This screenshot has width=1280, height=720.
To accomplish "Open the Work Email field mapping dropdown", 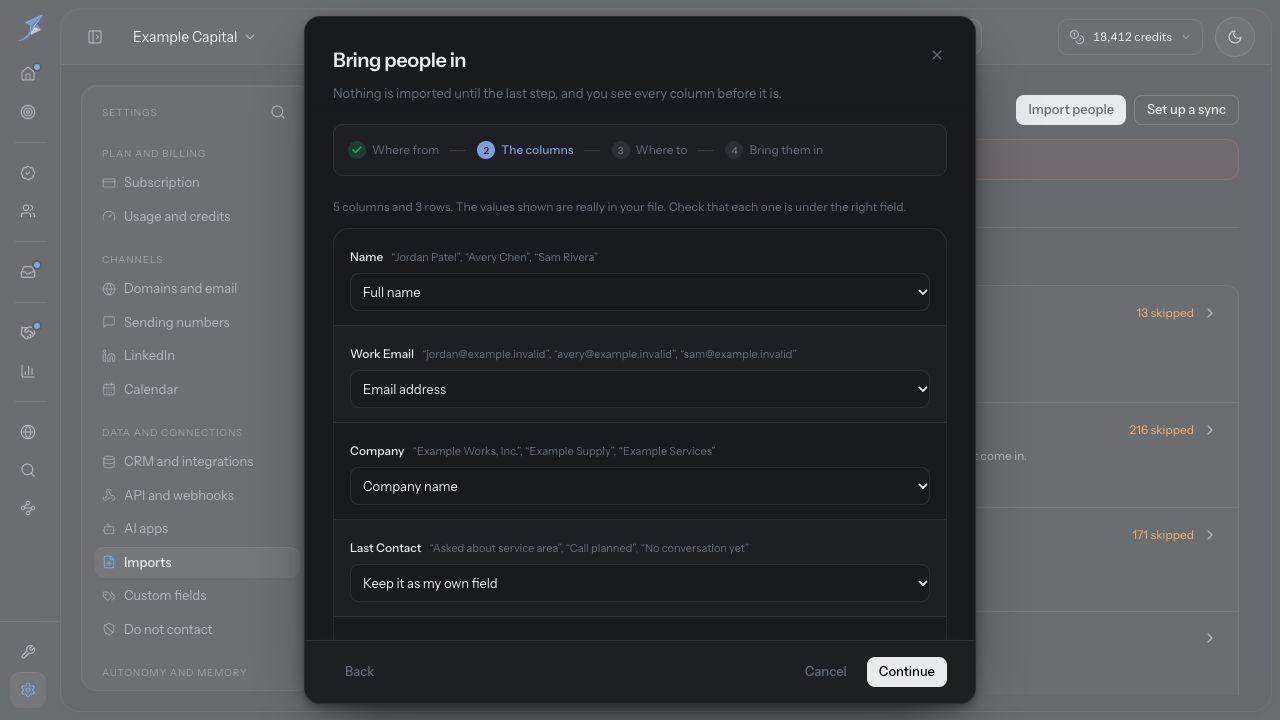I will click(x=640, y=389).
